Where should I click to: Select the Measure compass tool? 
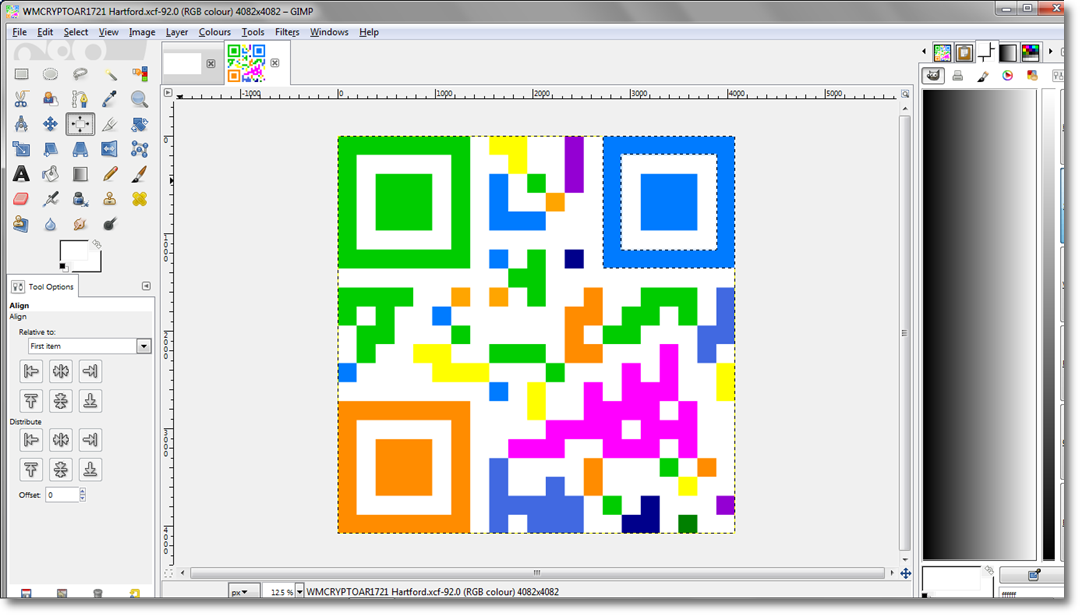click(21, 124)
